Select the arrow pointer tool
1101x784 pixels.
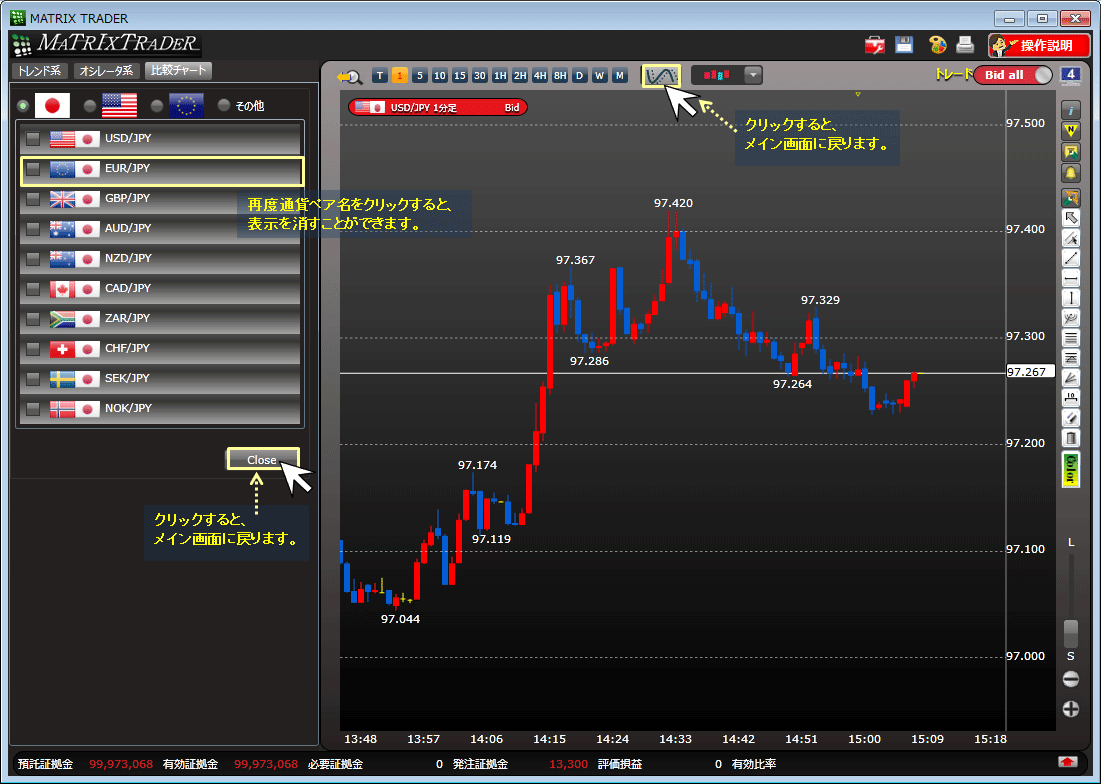point(1071,218)
